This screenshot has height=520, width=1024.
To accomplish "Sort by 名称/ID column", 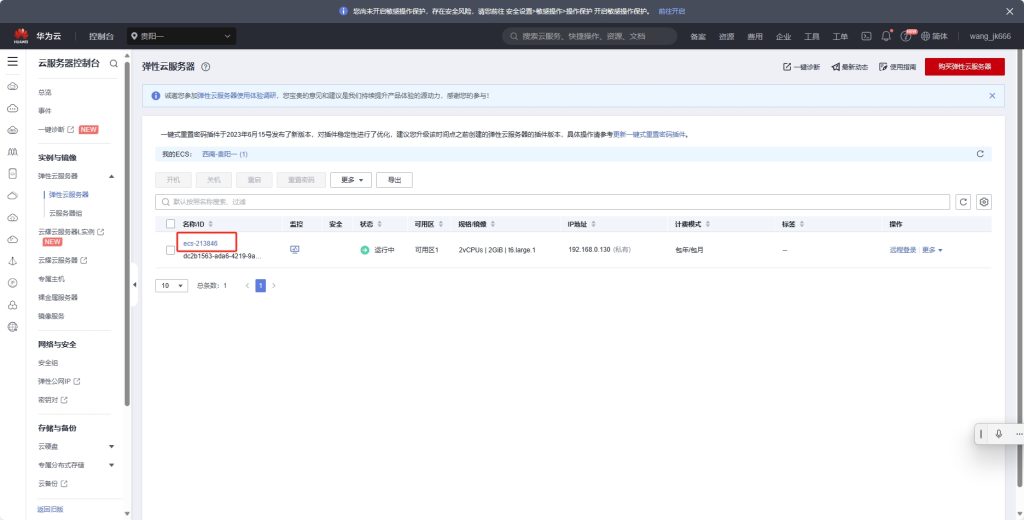I will (210, 224).
